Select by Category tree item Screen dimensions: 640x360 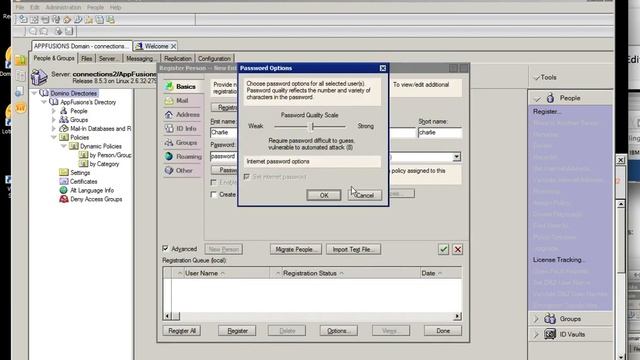[x=104, y=164]
